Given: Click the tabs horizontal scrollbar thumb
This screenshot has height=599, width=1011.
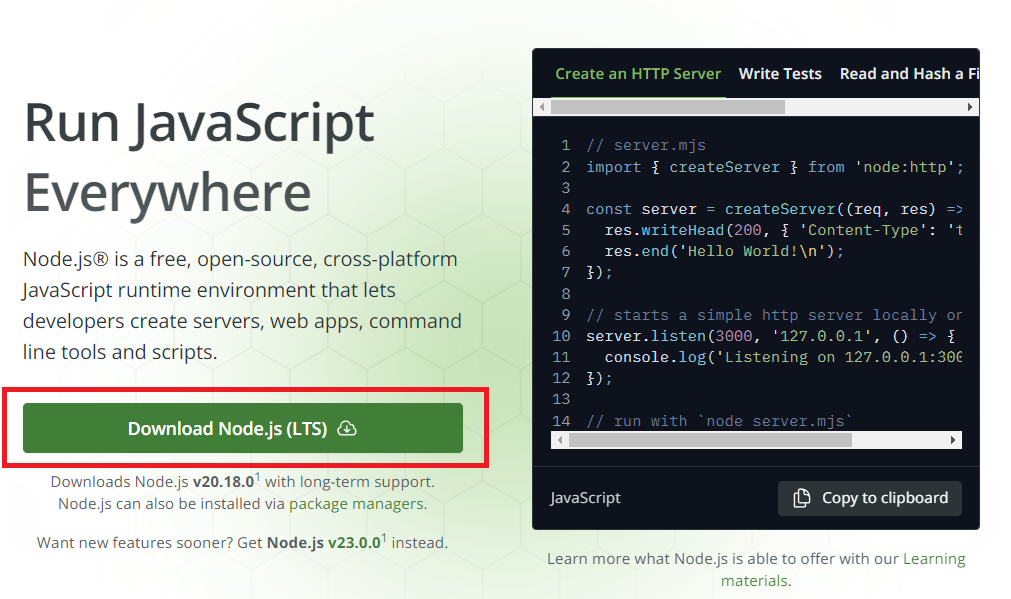Looking at the screenshot, I should (x=668, y=107).
